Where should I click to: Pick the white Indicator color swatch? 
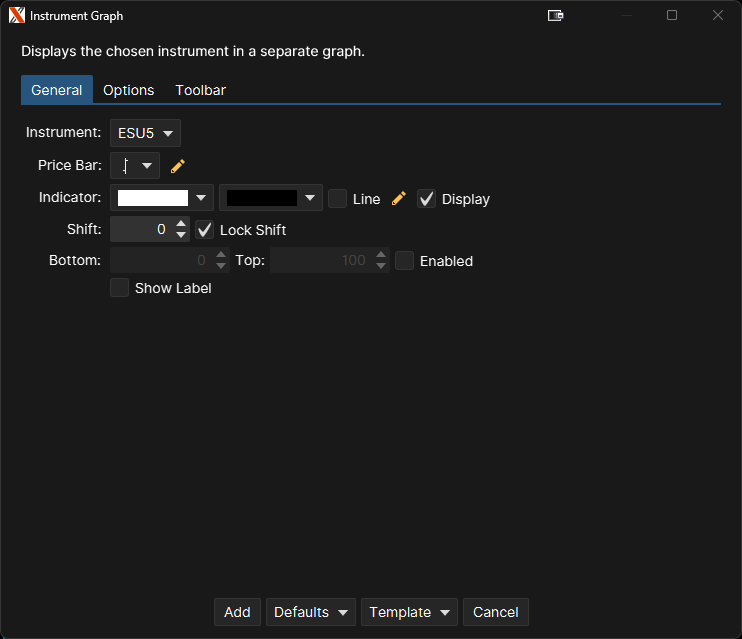tap(153, 198)
